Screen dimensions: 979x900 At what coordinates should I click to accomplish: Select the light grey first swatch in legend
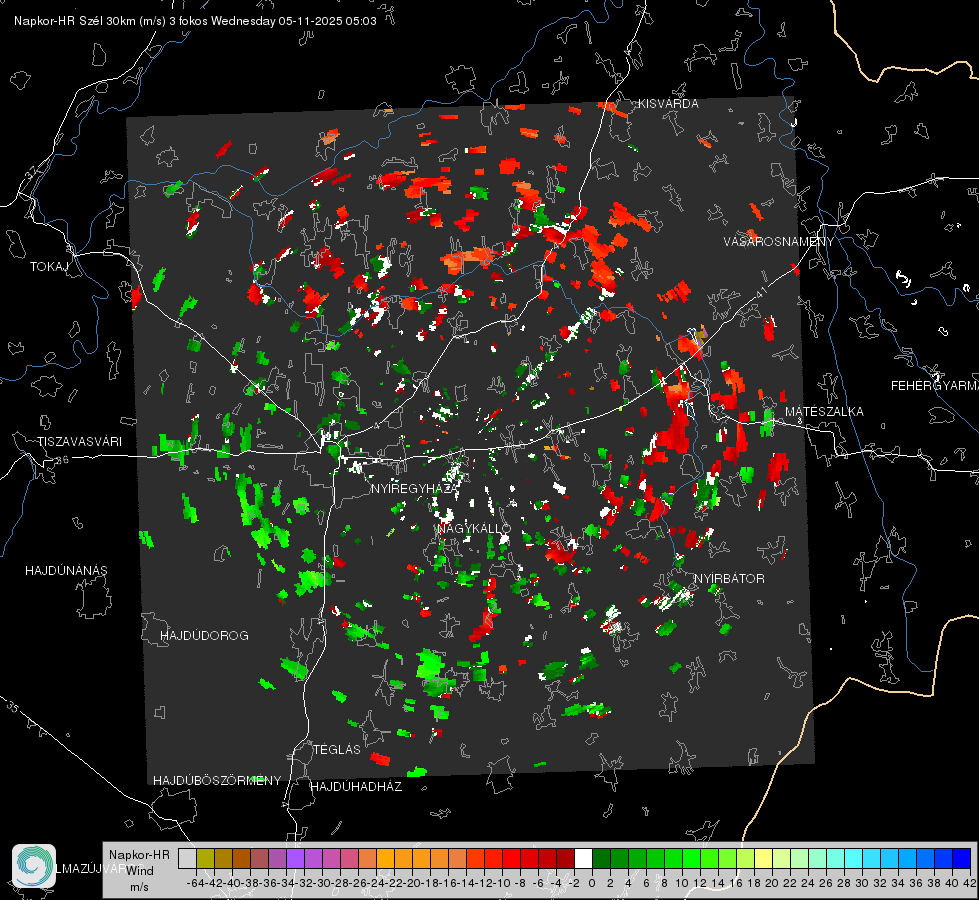187,858
